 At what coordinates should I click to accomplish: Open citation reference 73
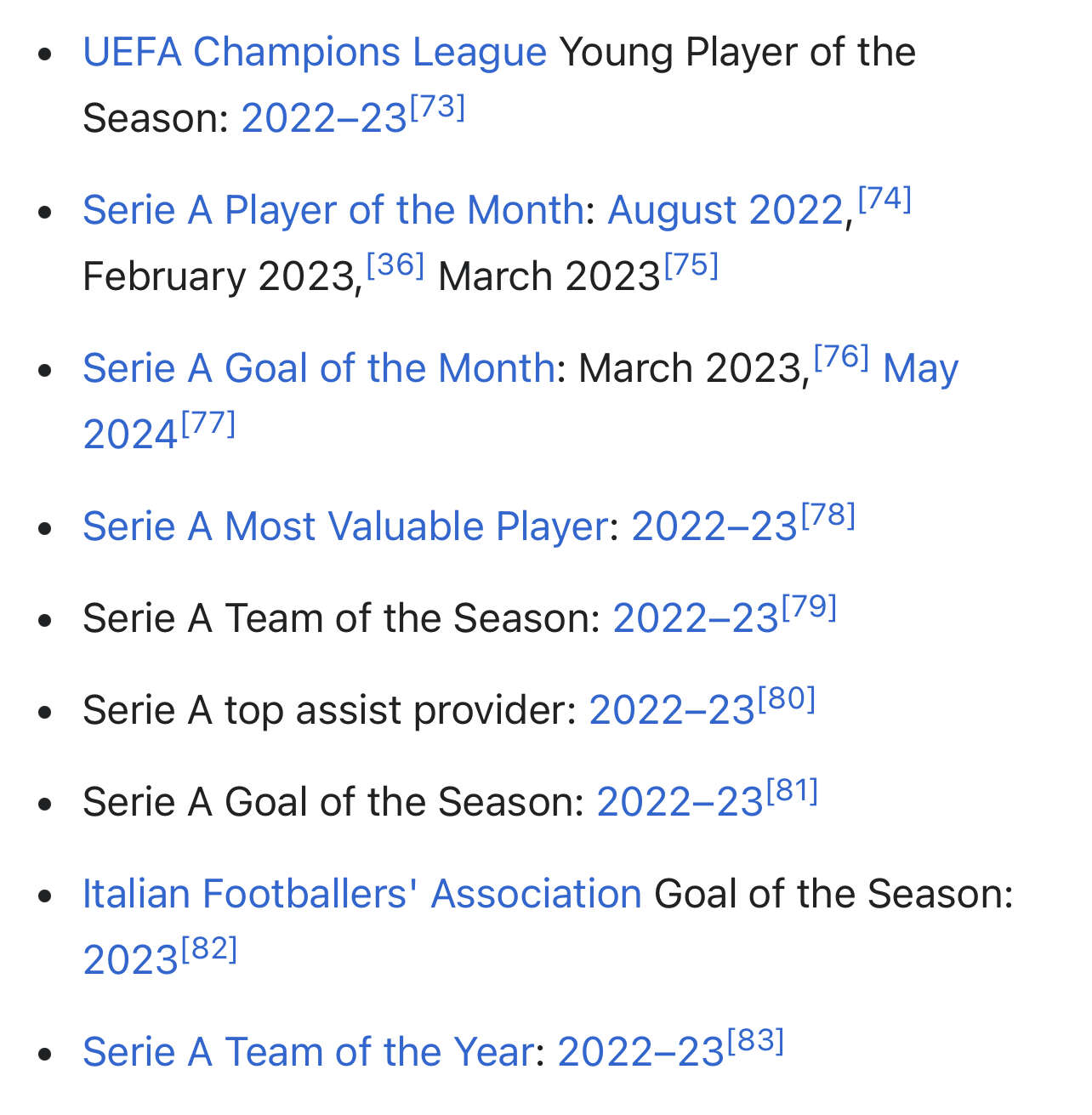click(x=437, y=108)
